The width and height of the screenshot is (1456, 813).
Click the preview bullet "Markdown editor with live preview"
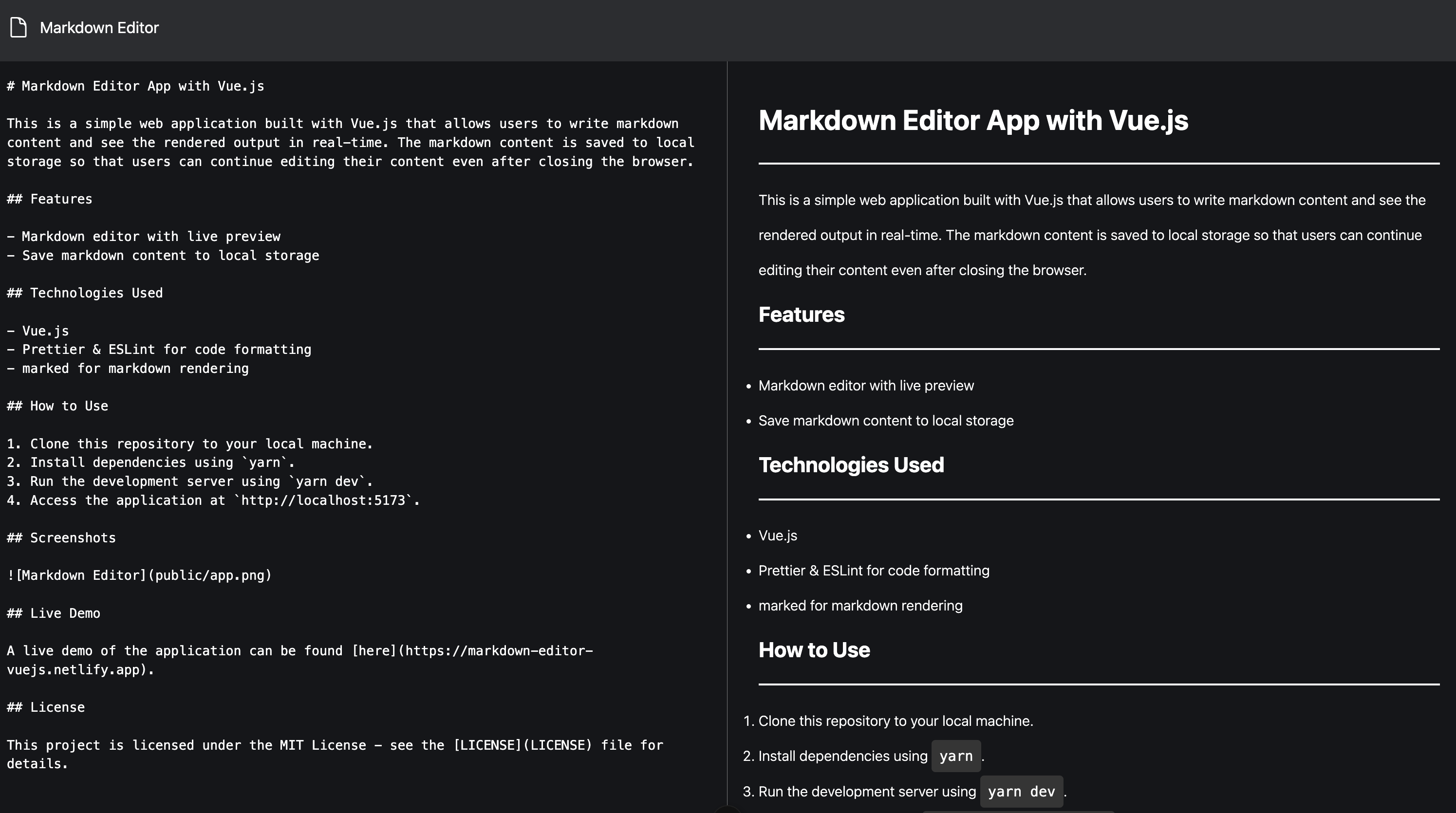866,385
